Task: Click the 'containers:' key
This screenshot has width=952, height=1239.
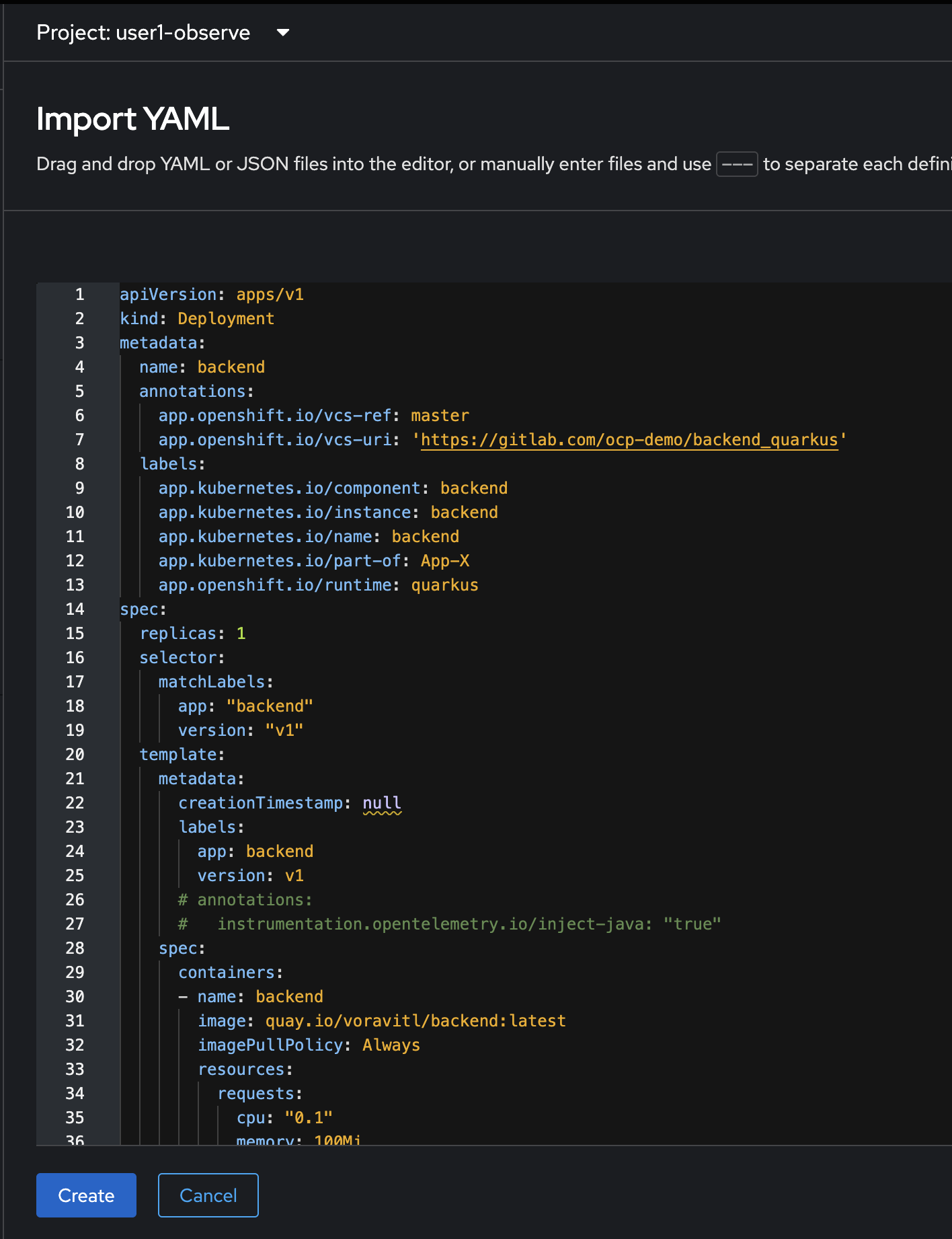Action: [x=231, y=973]
